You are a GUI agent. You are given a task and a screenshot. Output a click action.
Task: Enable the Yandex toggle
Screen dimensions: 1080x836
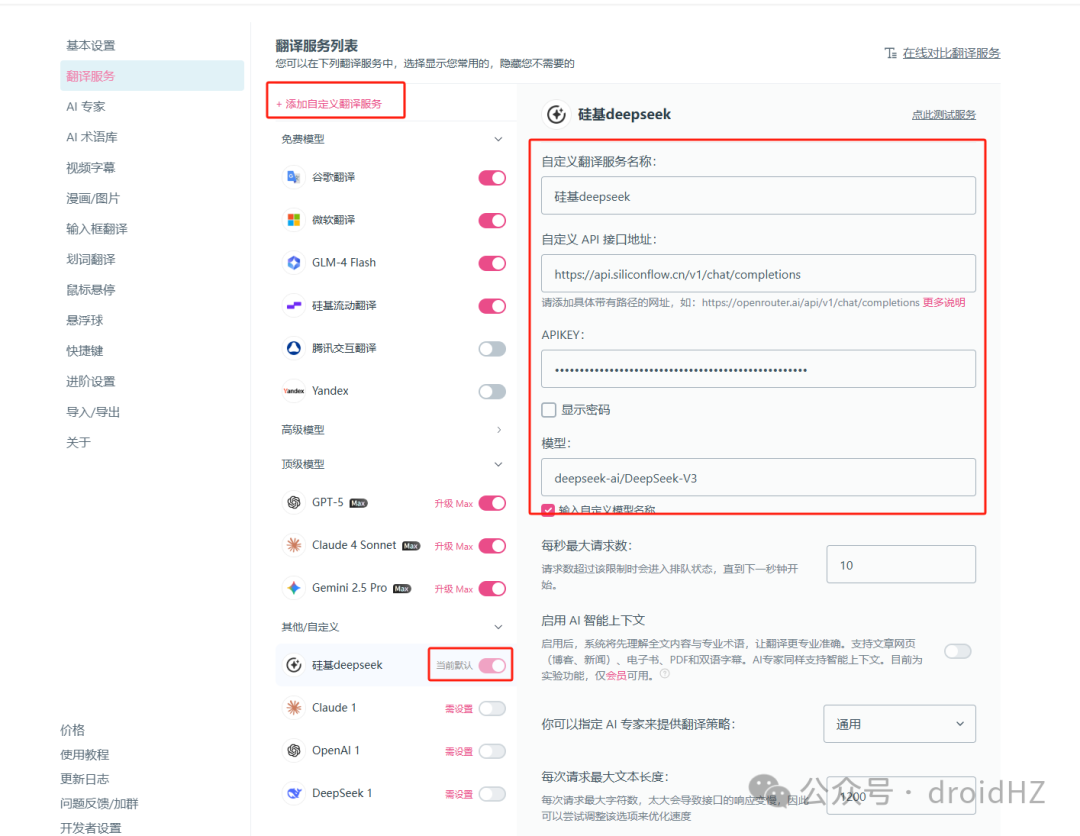coord(492,391)
